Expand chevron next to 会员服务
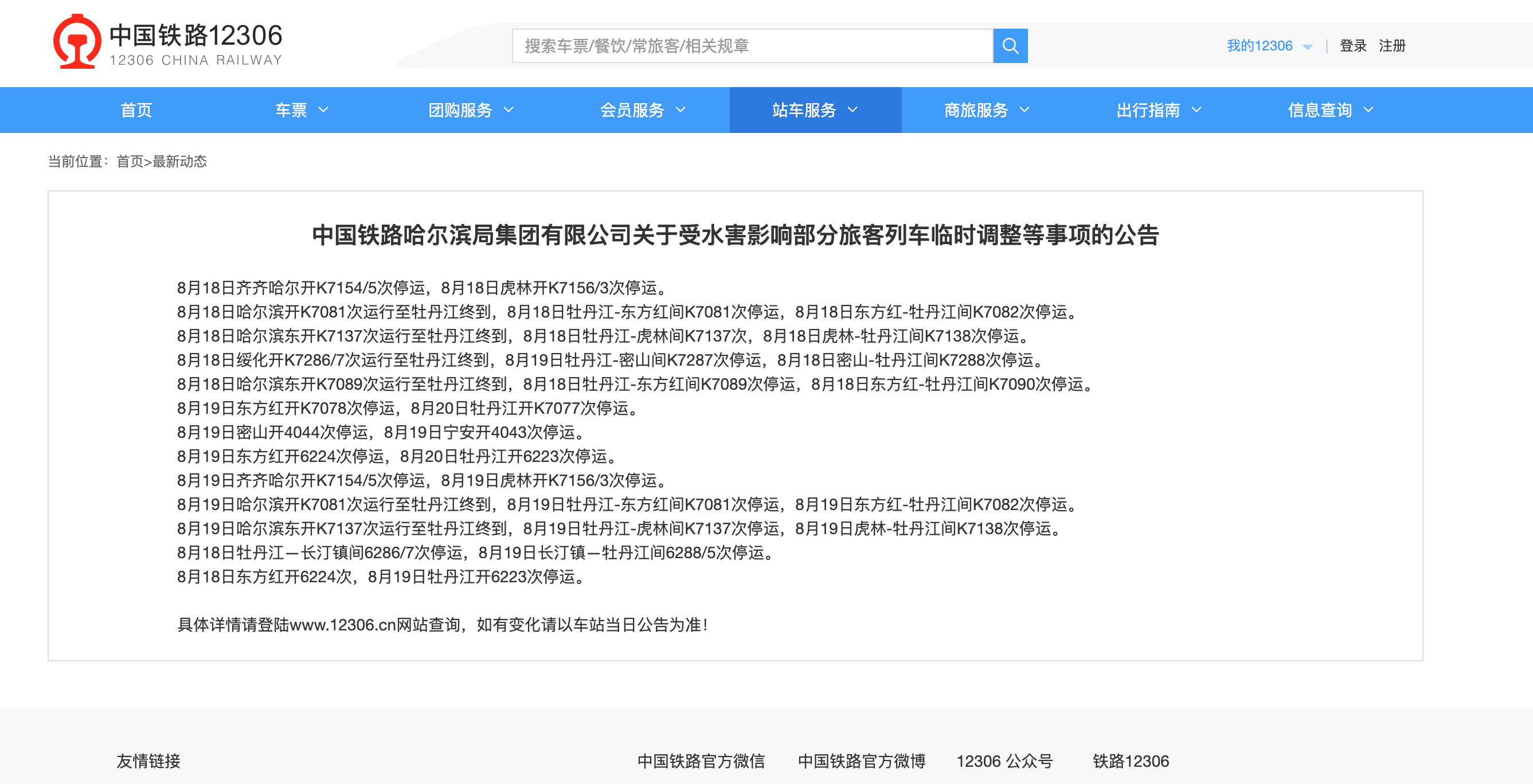Screen dimensions: 1533x784 point(680,110)
